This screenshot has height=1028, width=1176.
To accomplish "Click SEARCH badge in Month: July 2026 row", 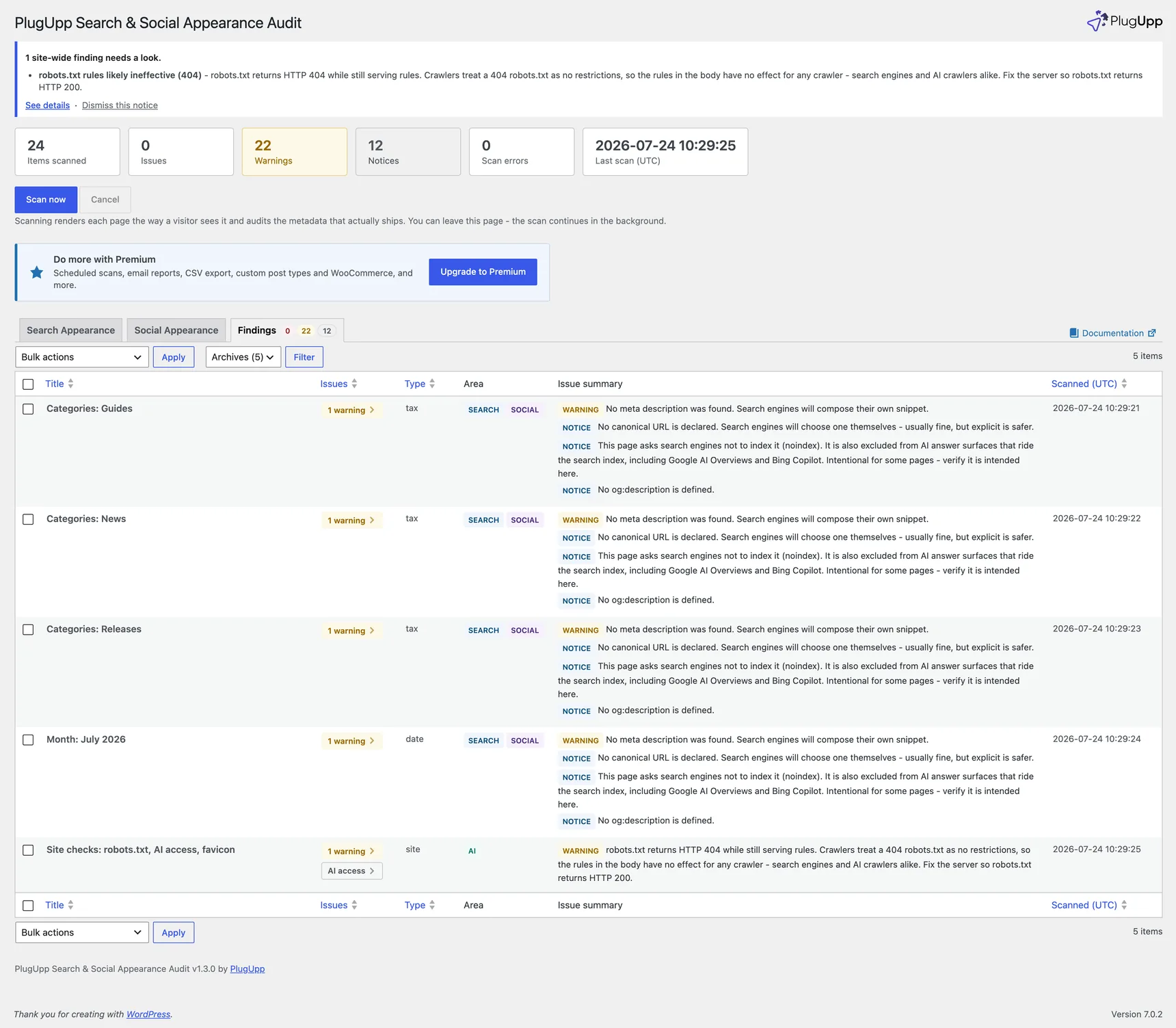I will coord(483,740).
